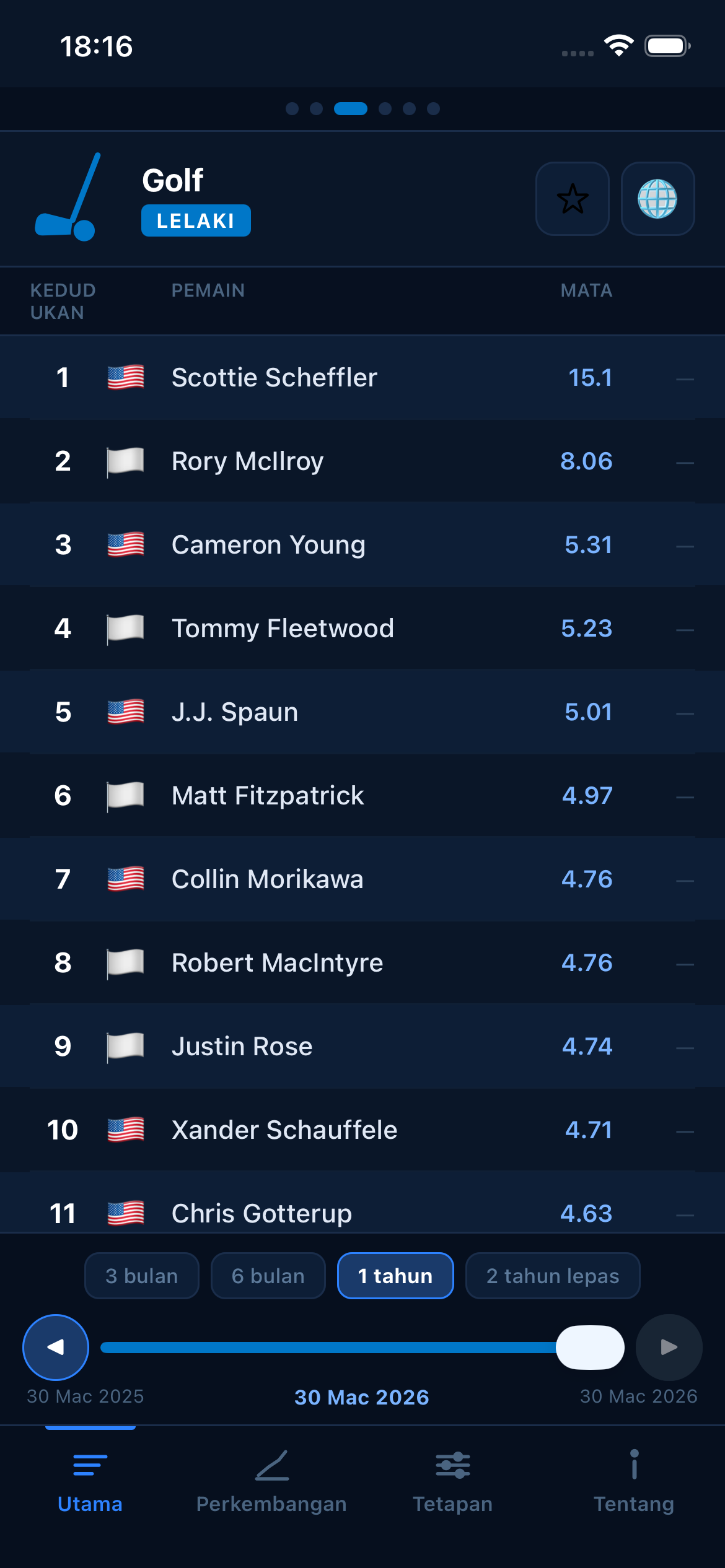
Task: Step timeline back with left arrow control
Action: tap(55, 1347)
